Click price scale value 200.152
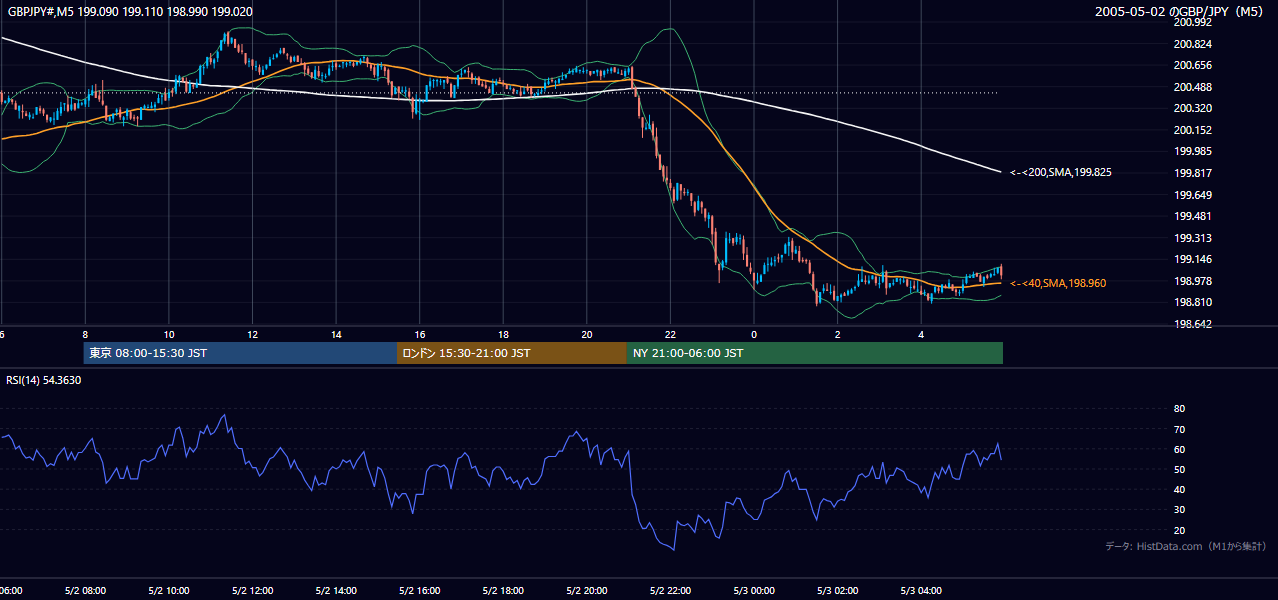The image size is (1278, 600). click(x=1191, y=130)
